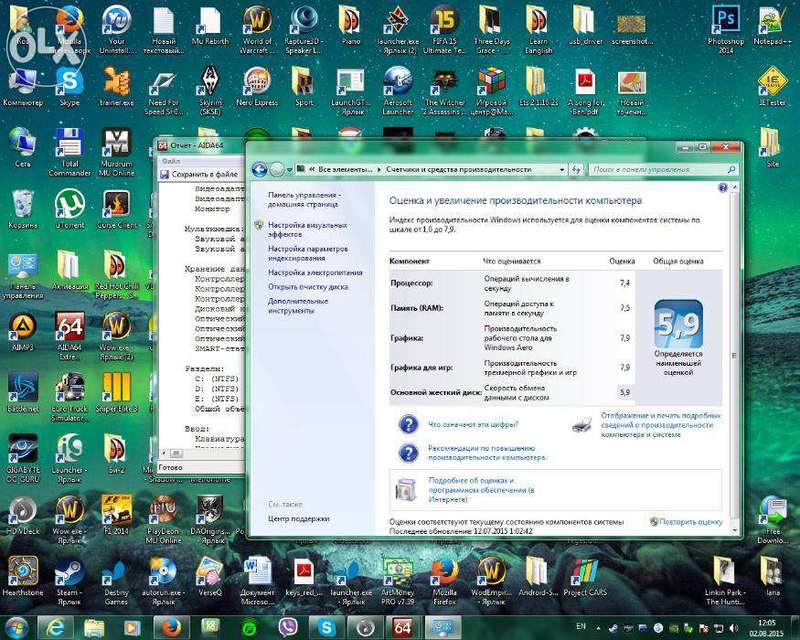Click the "Повторить оценку" link
Viewport: 800px width, 640px height.
pyautogui.click(x=691, y=521)
